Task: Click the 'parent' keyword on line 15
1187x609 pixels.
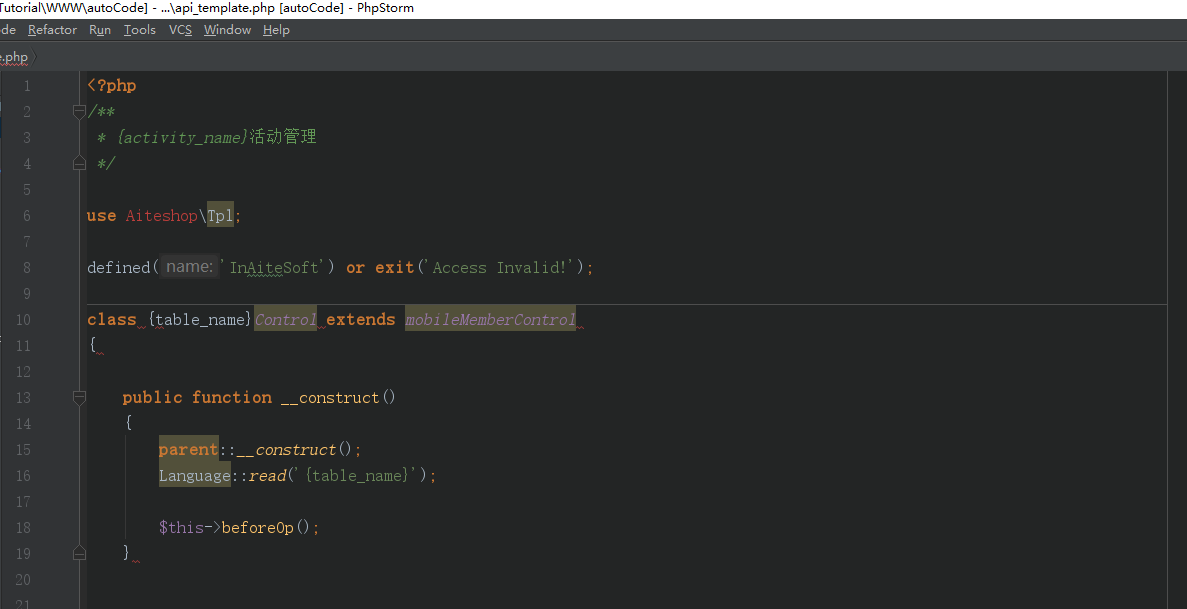Action: click(188, 450)
